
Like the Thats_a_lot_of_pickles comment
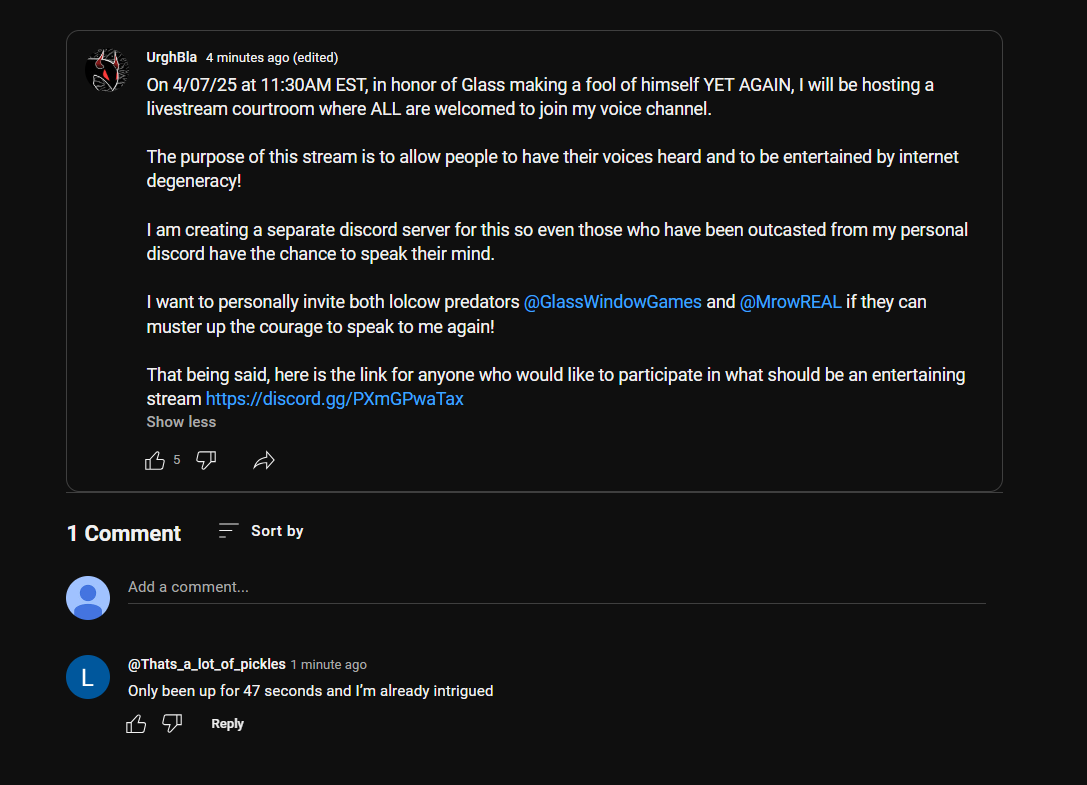(x=136, y=724)
